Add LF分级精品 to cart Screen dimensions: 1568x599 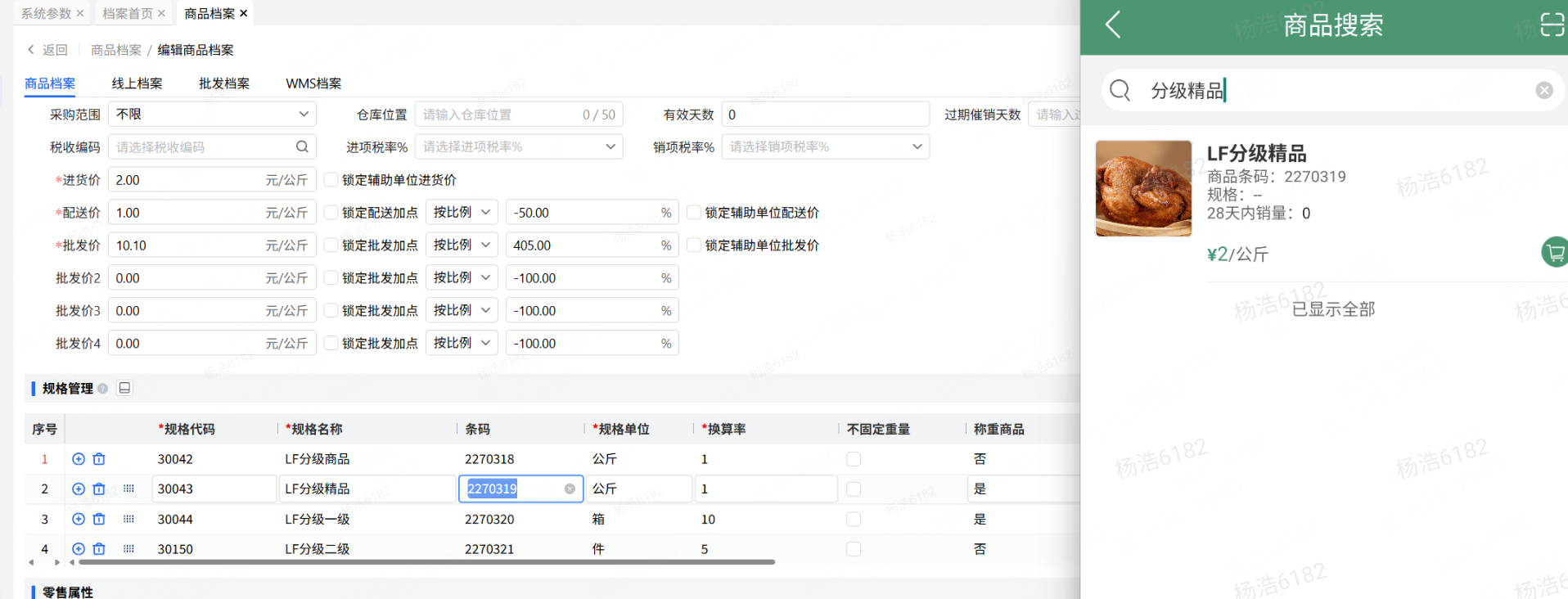1555,252
